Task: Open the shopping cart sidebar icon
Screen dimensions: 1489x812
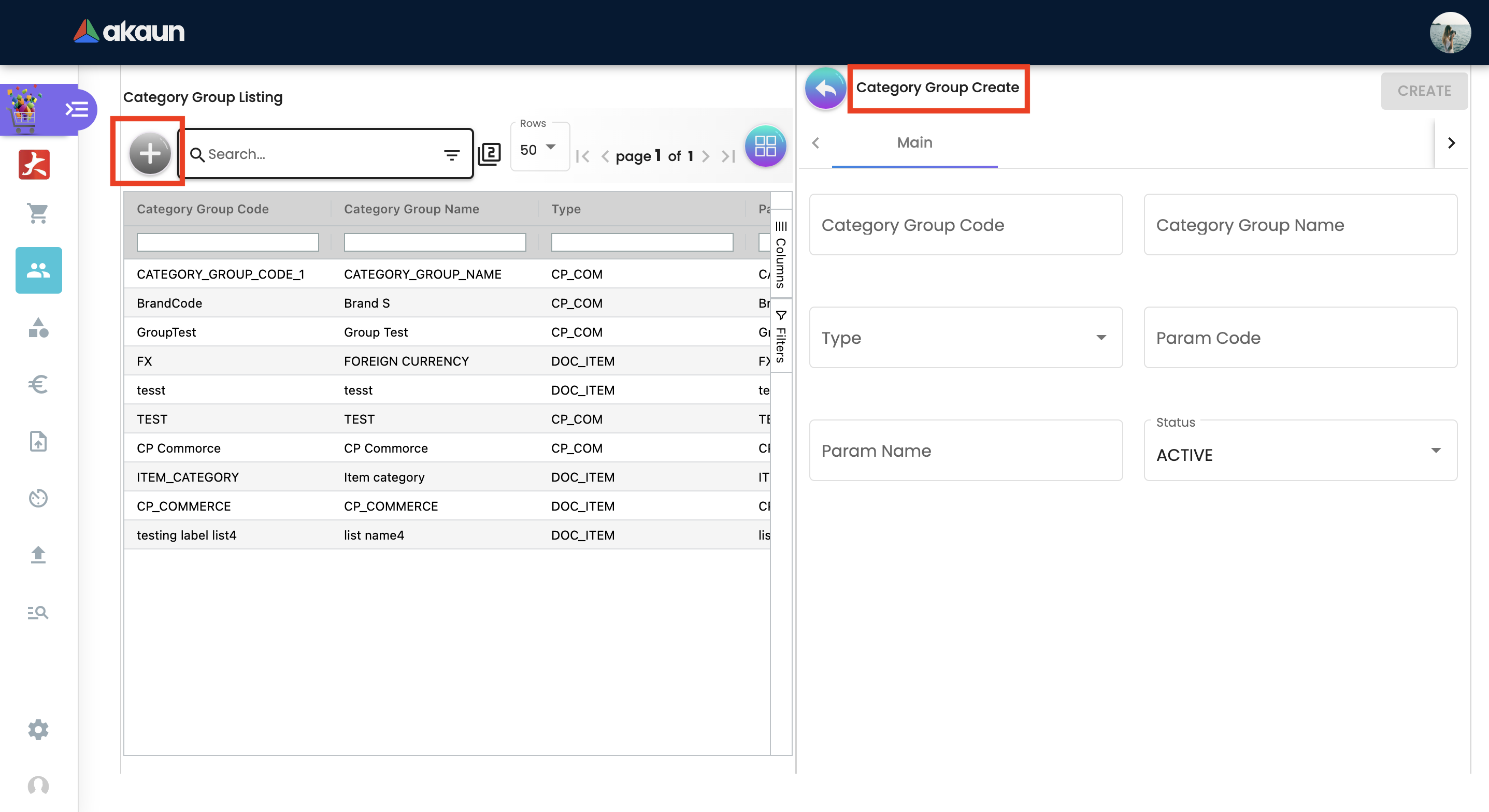Action: tap(38, 213)
